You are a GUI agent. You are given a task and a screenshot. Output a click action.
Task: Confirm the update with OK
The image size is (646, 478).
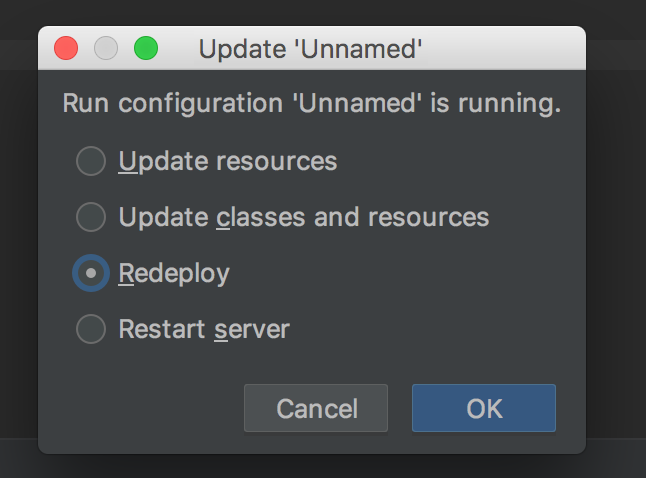click(x=484, y=408)
